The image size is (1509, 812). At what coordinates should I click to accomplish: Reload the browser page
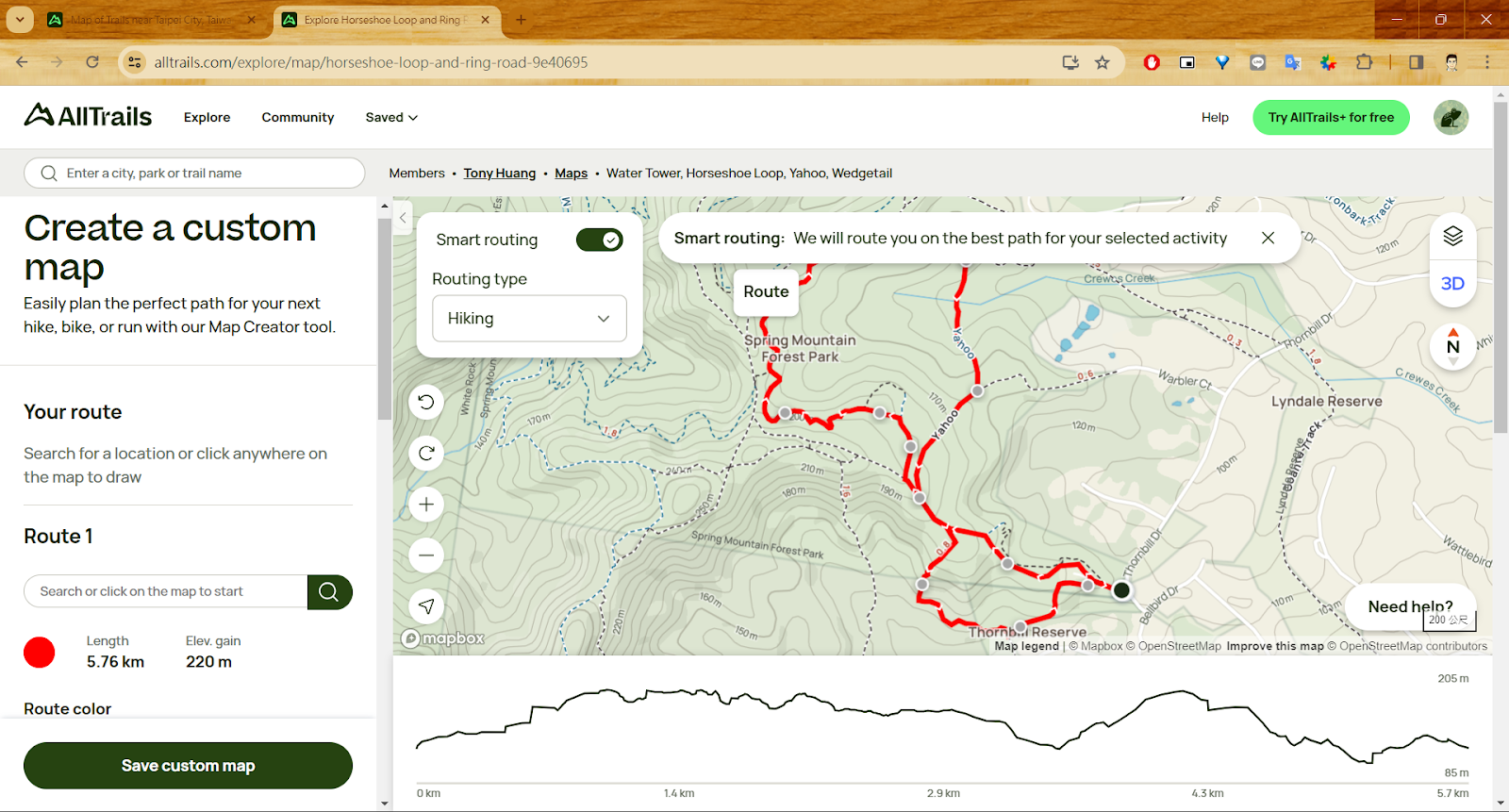92,62
